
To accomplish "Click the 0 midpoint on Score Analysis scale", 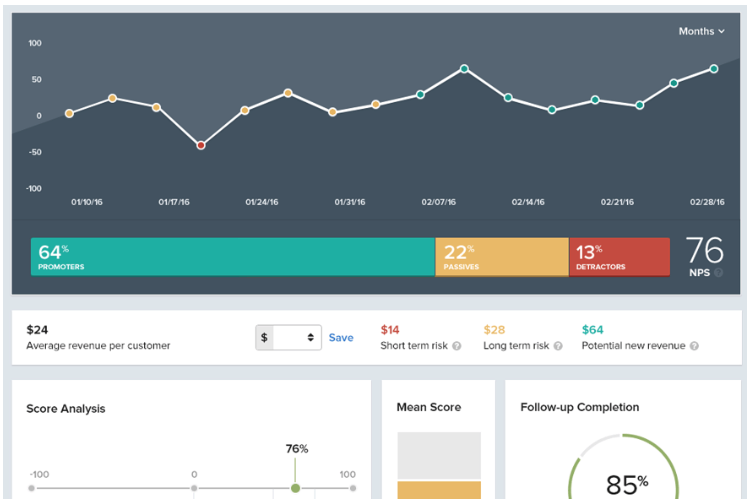I will (194, 488).
